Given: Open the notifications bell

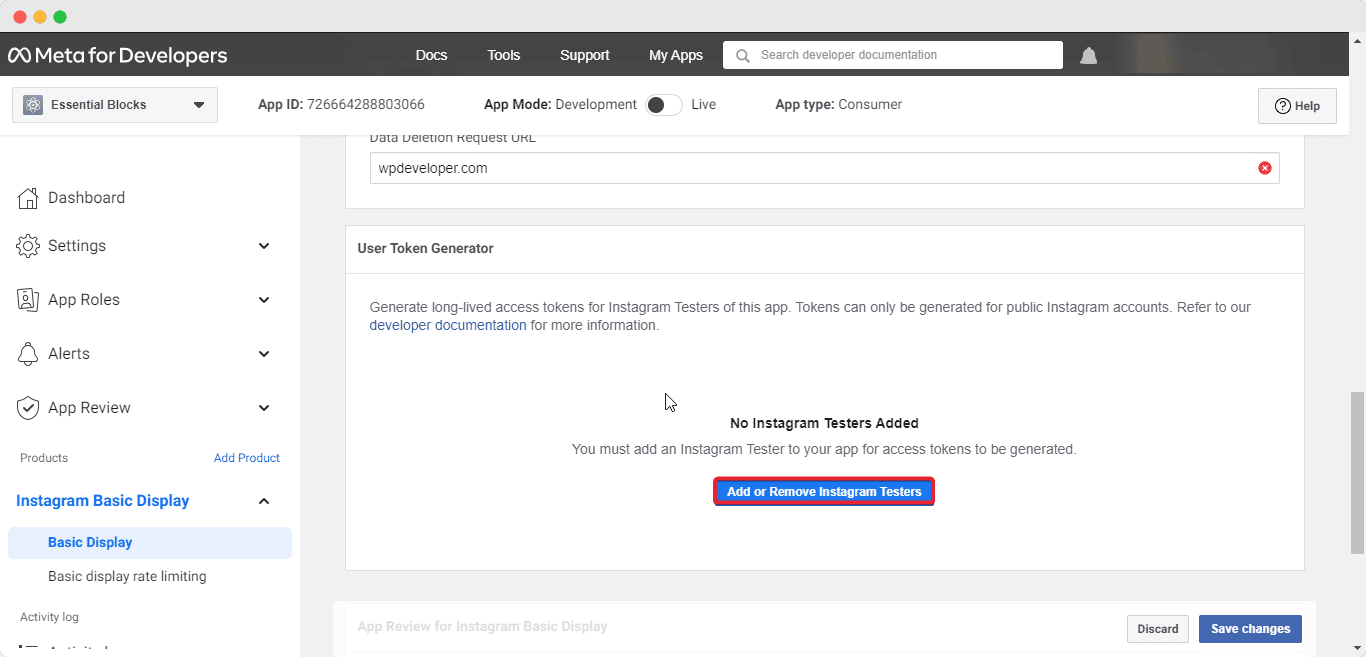Looking at the screenshot, I should click(x=1088, y=56).
